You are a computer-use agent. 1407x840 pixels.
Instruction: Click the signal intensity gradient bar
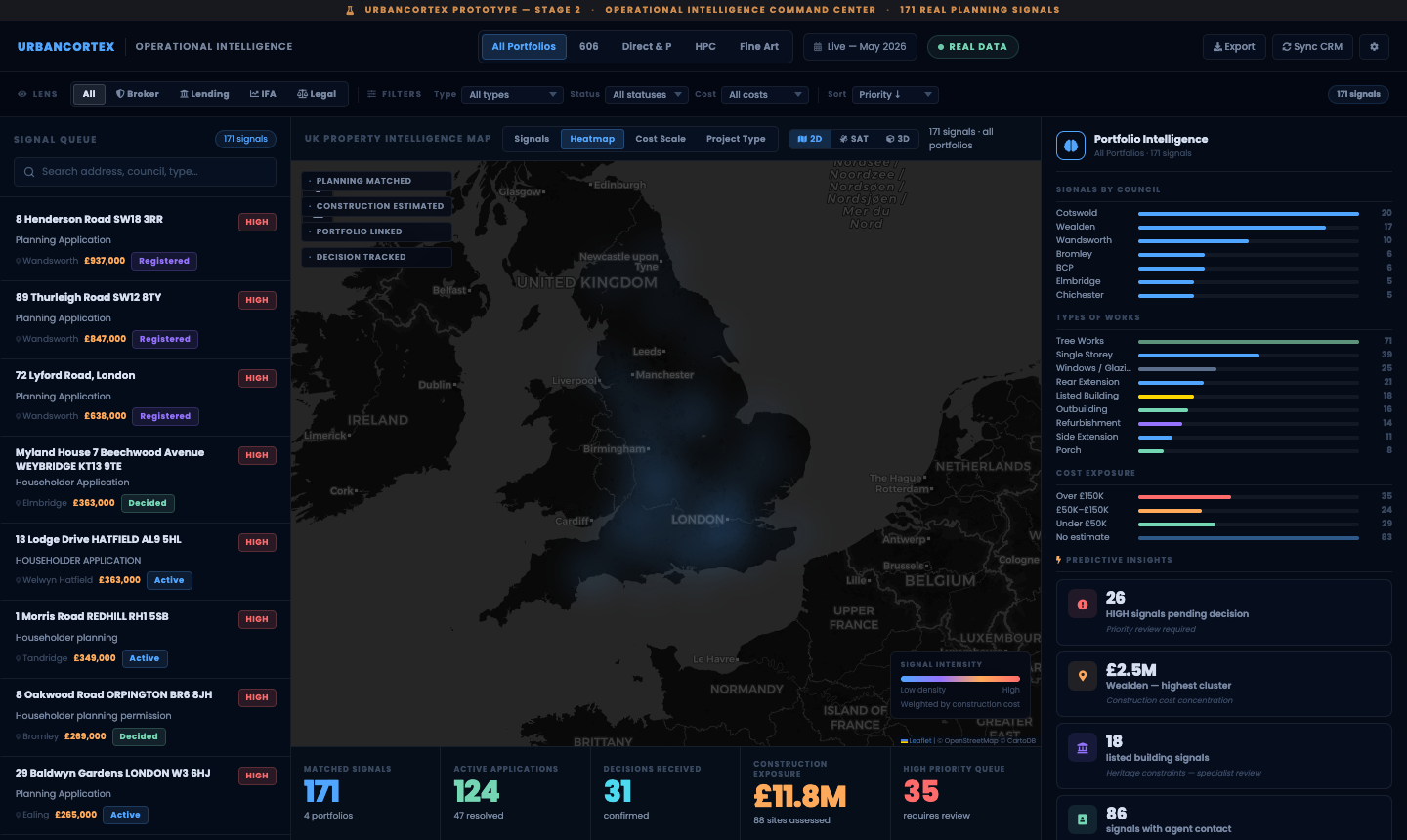(x=959, y=678)
